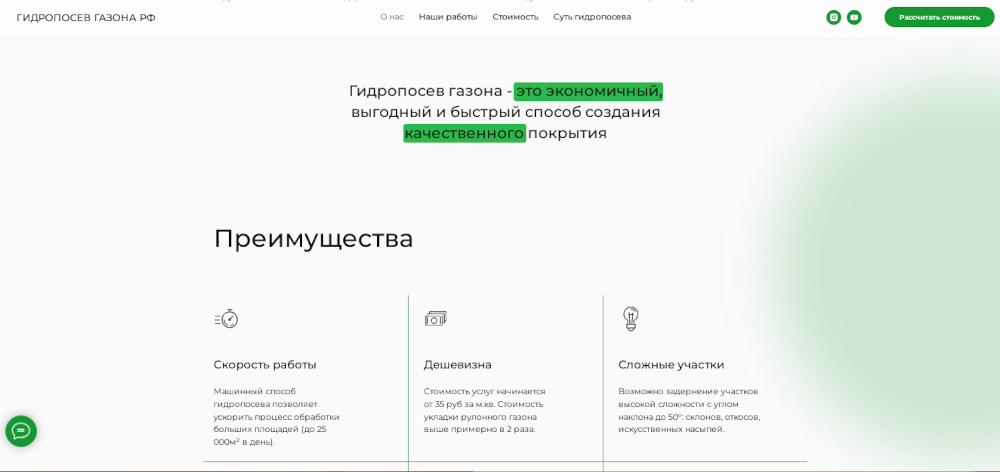Click the stopwatch icon above Скорость работы
1000x472 pixels.
tap(226, 318)
